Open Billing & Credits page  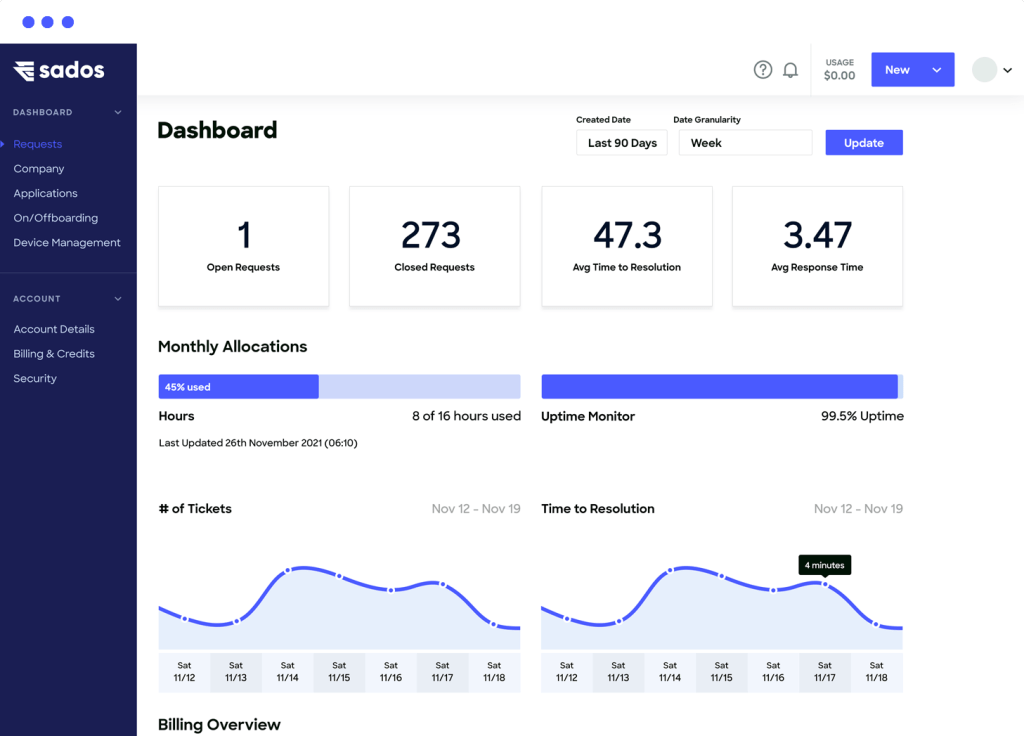(54, 354)
